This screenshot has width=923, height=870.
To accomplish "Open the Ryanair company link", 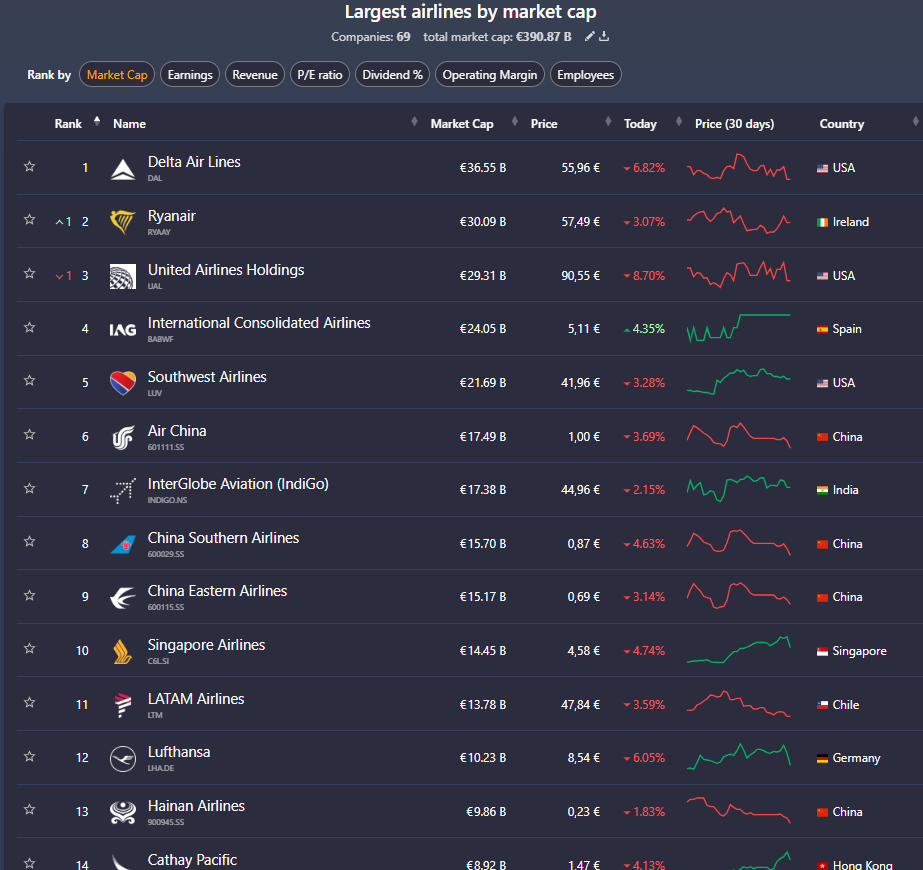I will tap(172, 216).
